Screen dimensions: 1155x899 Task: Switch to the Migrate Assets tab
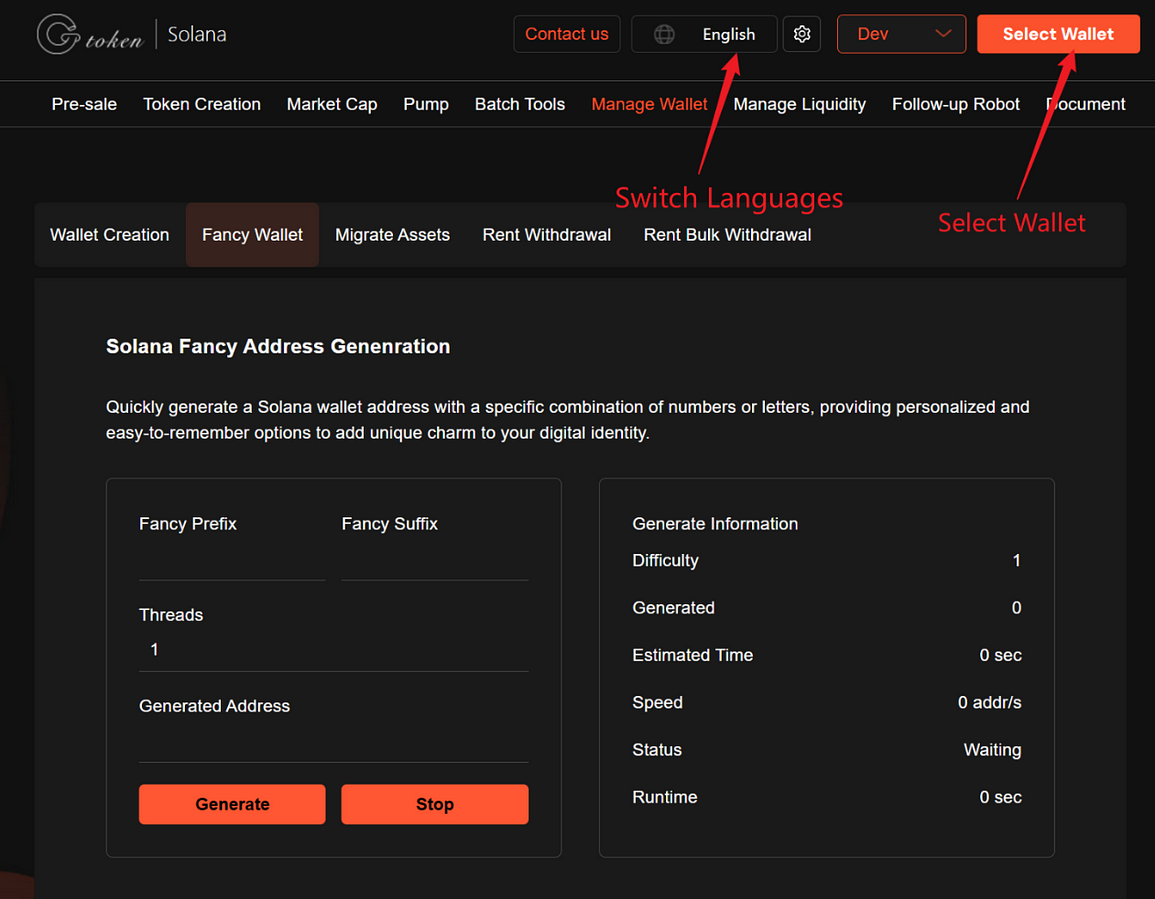coord(392,235)
